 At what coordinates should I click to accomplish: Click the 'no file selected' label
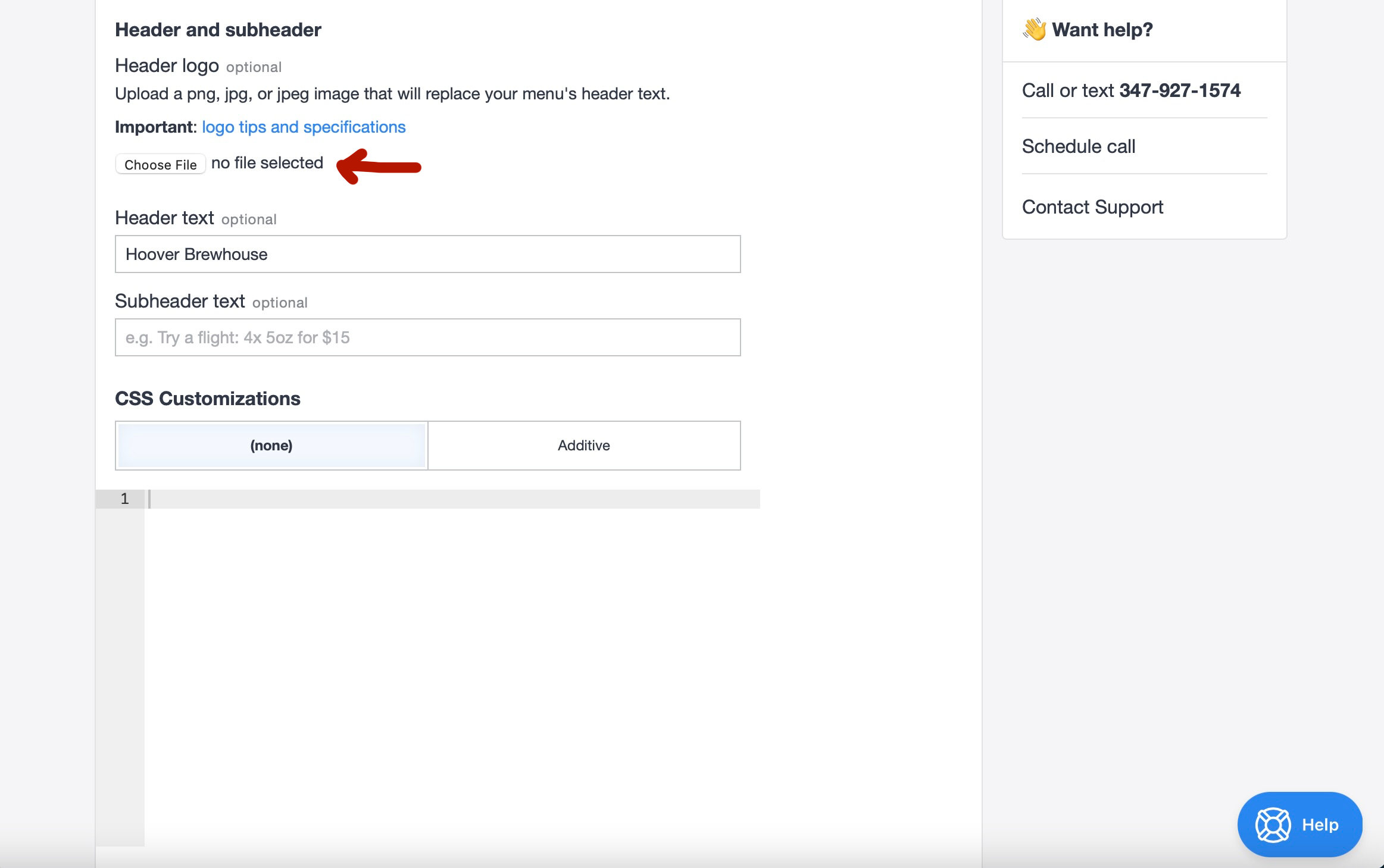[x=267, y=163]
